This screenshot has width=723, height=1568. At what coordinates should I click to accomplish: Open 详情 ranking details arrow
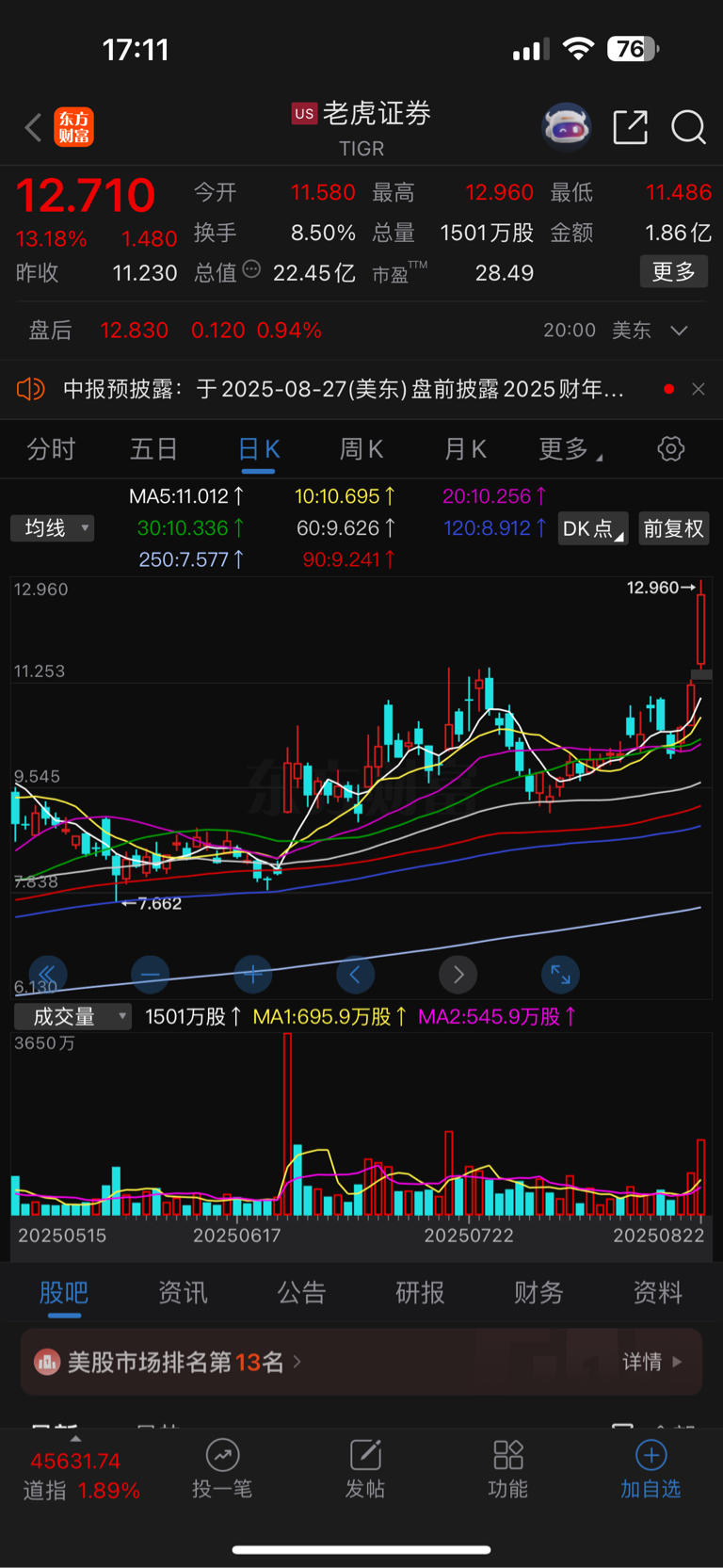tap(652, 1362)
